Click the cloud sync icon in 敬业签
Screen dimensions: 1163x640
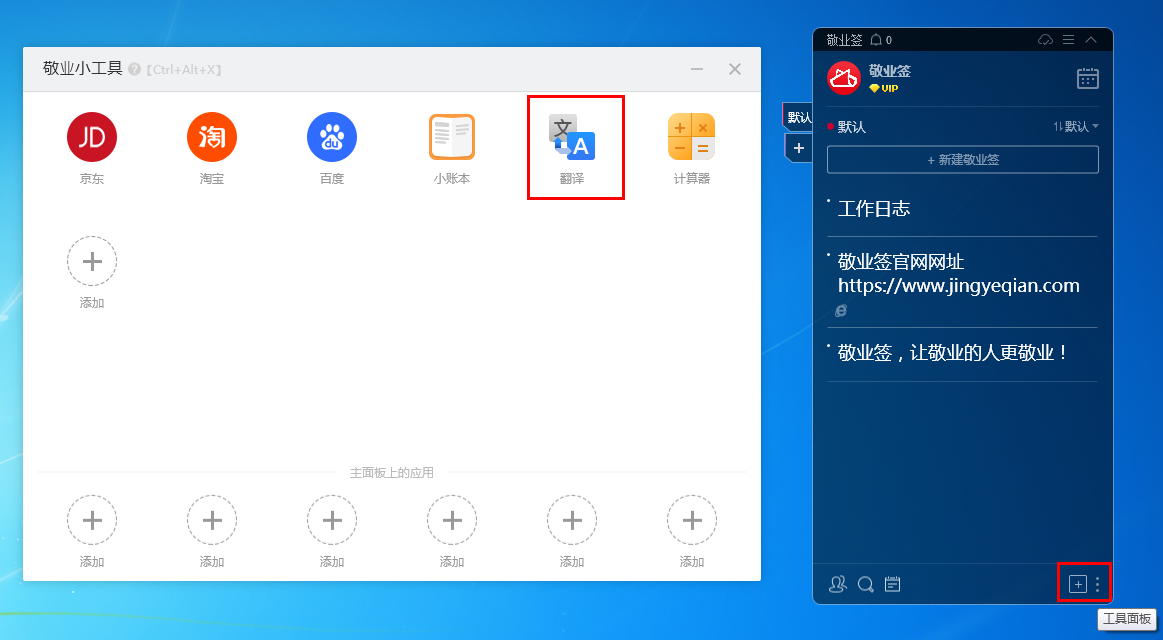[x=1045, y=40]
